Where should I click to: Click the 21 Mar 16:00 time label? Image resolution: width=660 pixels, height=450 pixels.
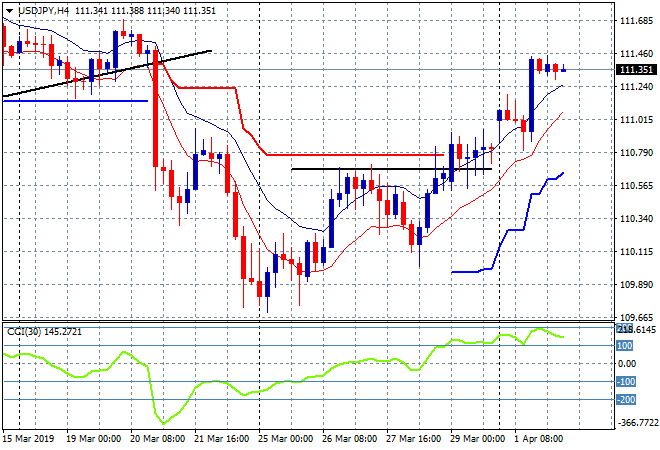point(221,439)
